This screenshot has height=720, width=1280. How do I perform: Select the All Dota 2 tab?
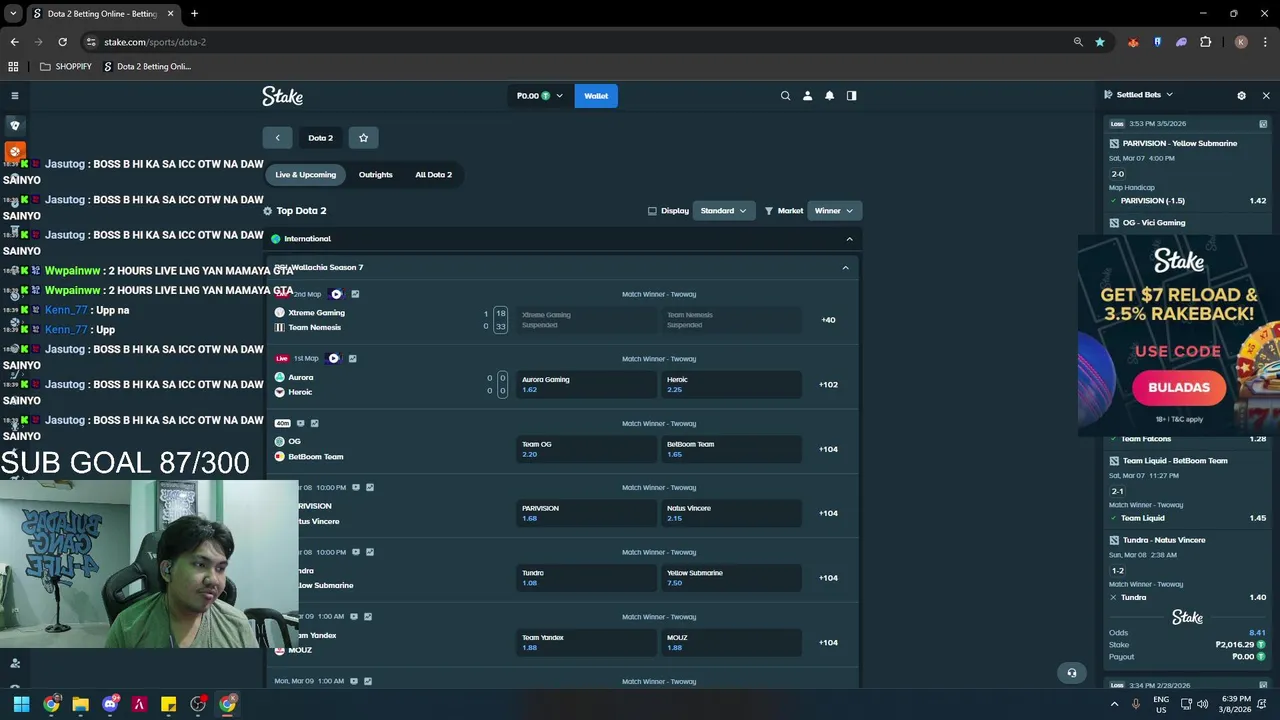click(433, 175)
